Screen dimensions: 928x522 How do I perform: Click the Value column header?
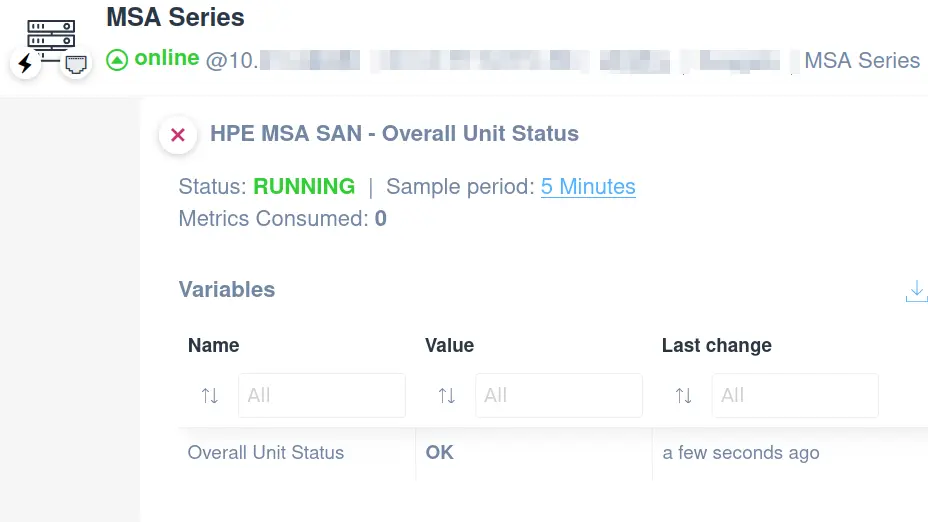449,346
